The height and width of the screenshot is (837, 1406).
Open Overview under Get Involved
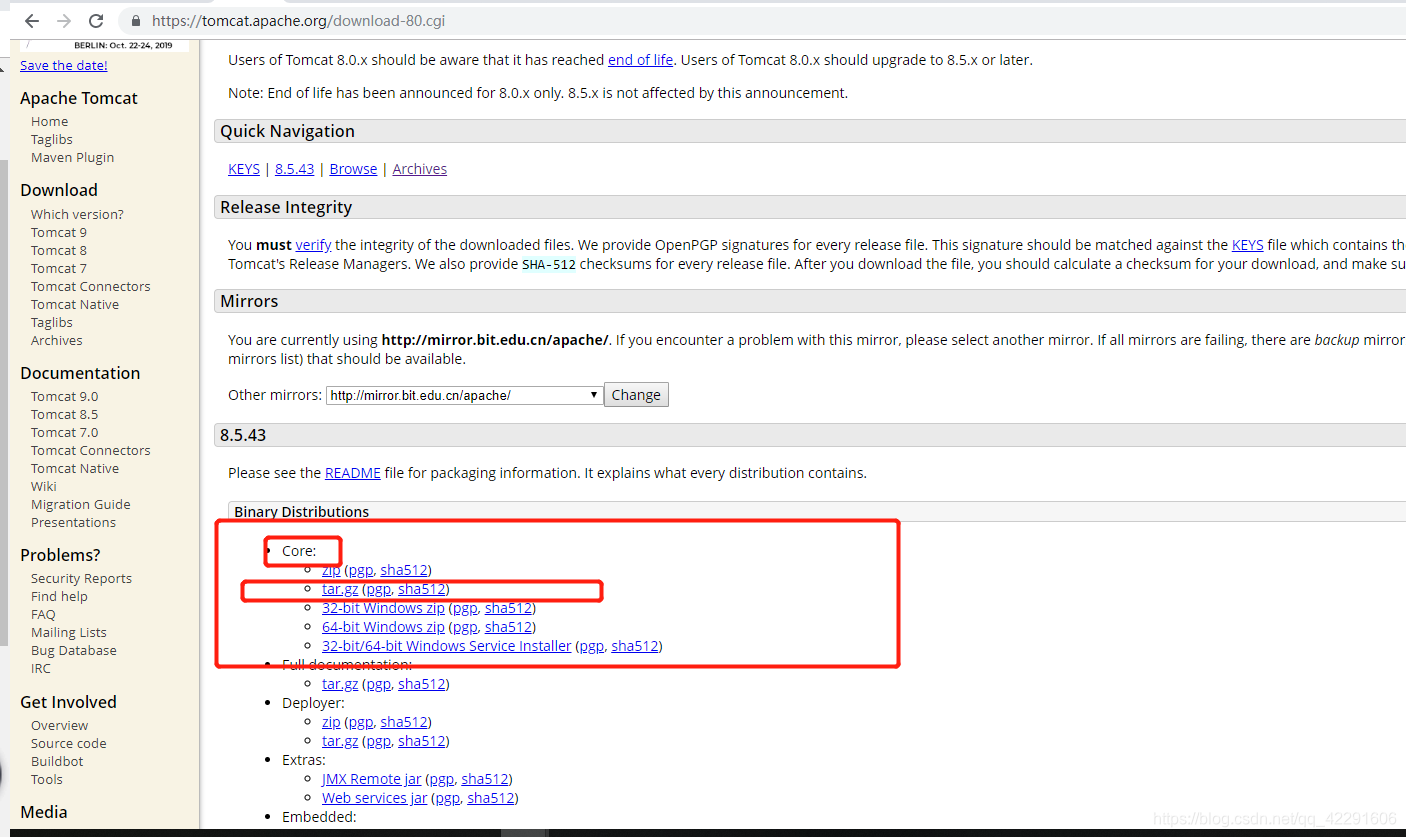59,725
